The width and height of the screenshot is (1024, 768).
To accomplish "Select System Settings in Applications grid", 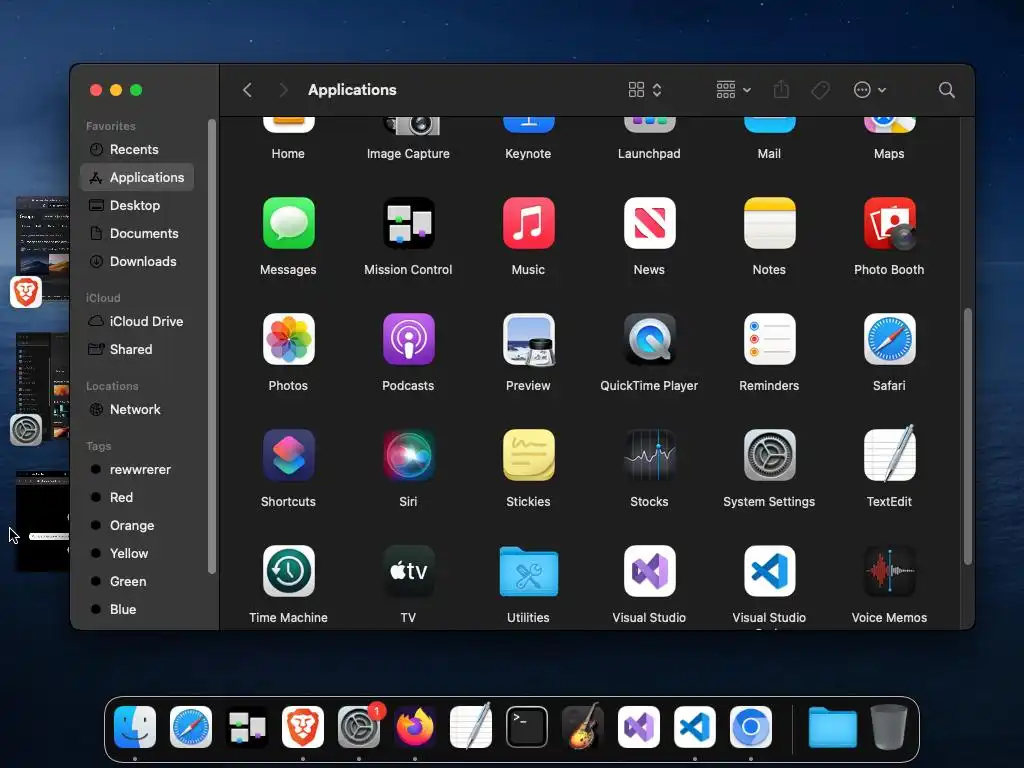I will pyautogui.click(x=769, y=455).
